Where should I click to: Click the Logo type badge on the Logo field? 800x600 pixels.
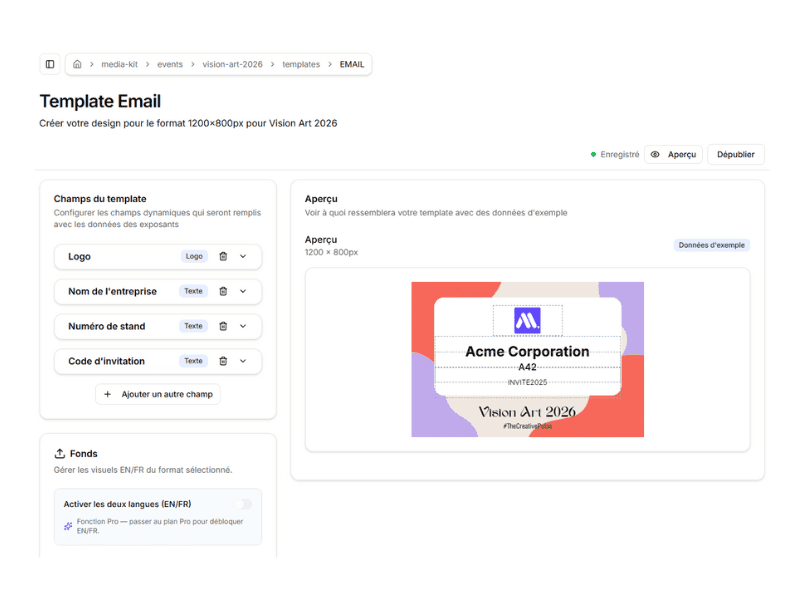click(194, 256)
